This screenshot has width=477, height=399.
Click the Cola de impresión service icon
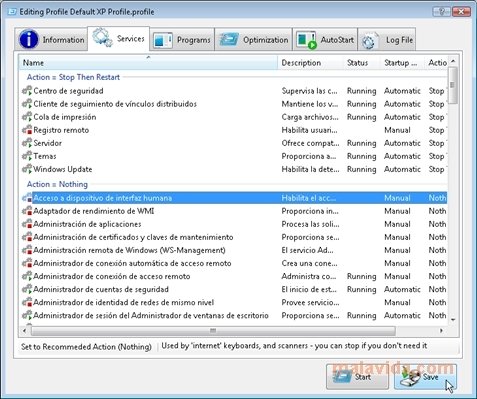click(x=27, y=117)
